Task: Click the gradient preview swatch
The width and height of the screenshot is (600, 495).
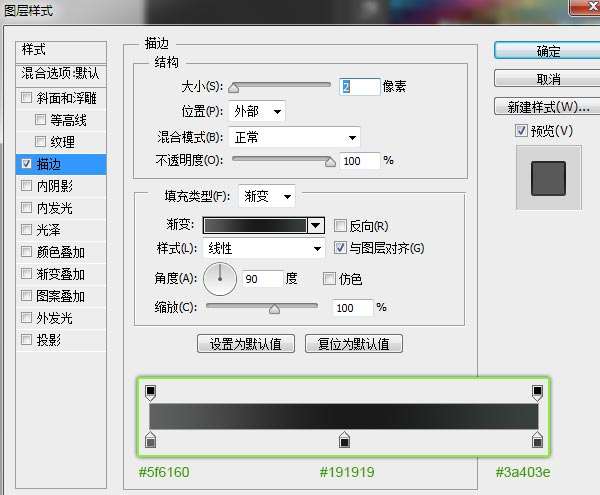Action: click(255, 226)
